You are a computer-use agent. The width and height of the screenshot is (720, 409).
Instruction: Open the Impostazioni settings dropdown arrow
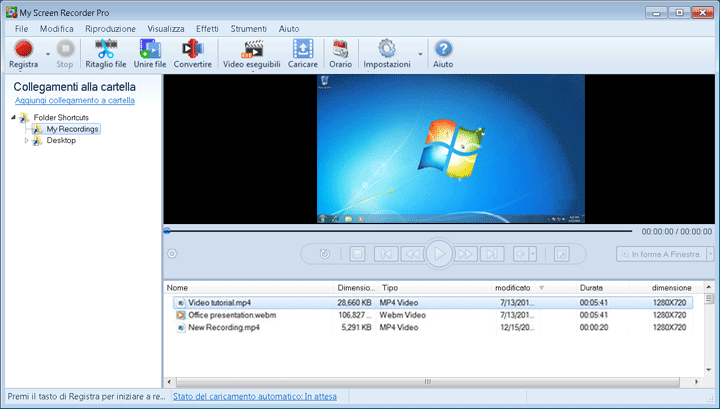420,52
